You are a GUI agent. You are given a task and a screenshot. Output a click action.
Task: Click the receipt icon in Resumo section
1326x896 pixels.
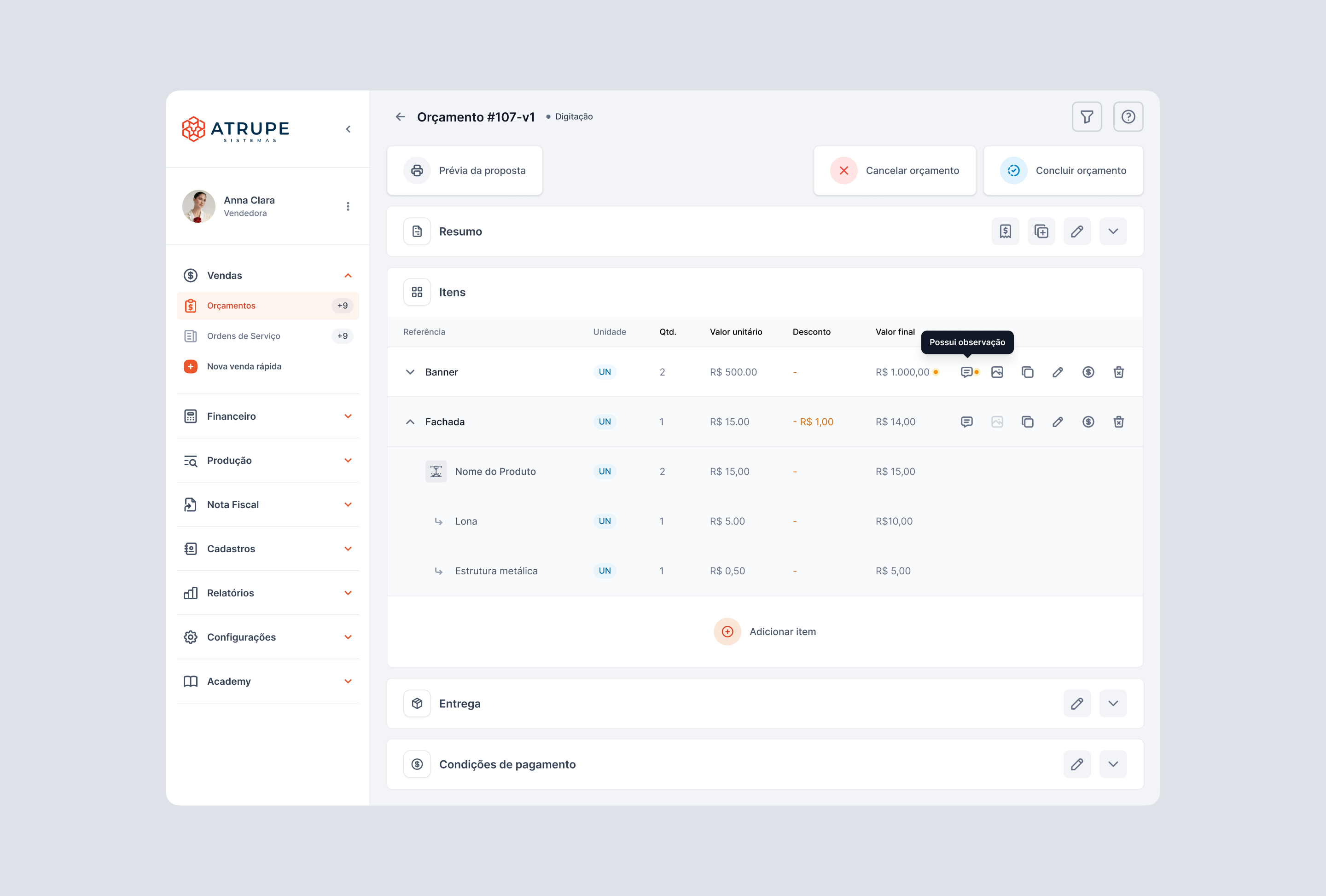point(1005,231)
